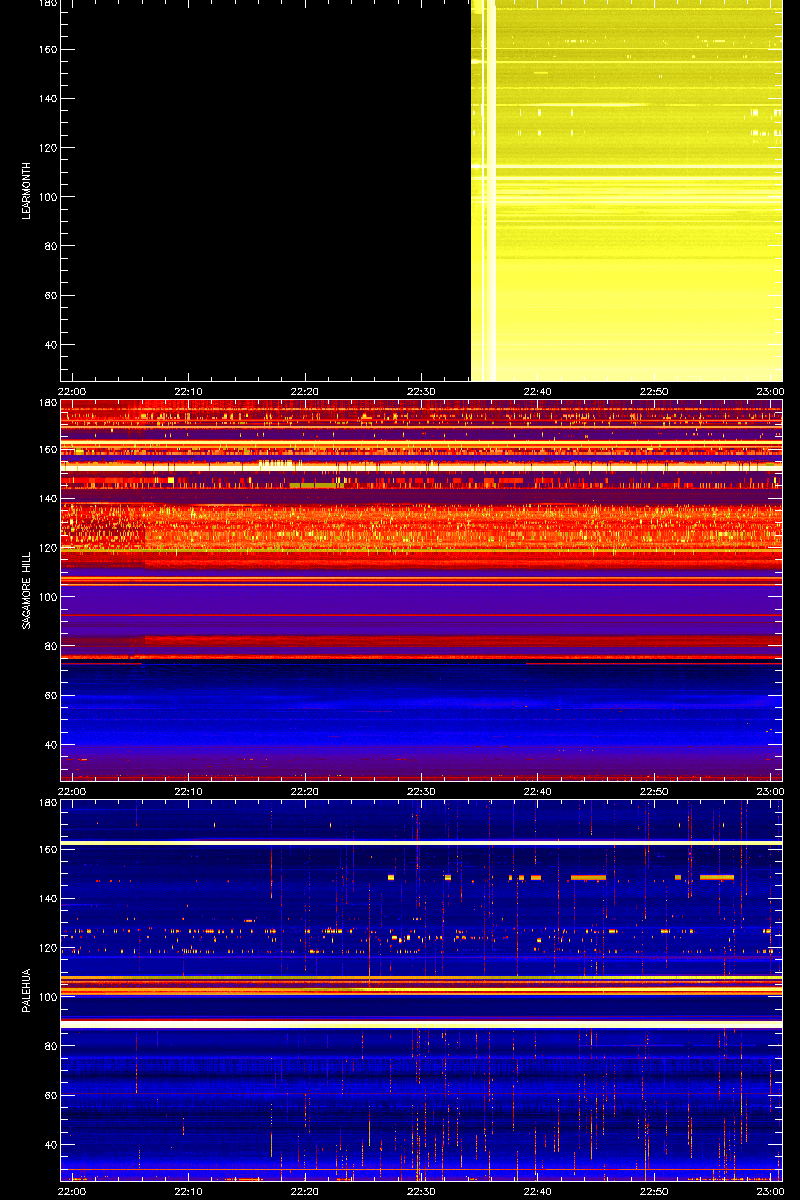This screenshot has height=1200, width=800.
Task: Select the 22:40 label under Learmonth plot
Action: [x=538, y=391]
